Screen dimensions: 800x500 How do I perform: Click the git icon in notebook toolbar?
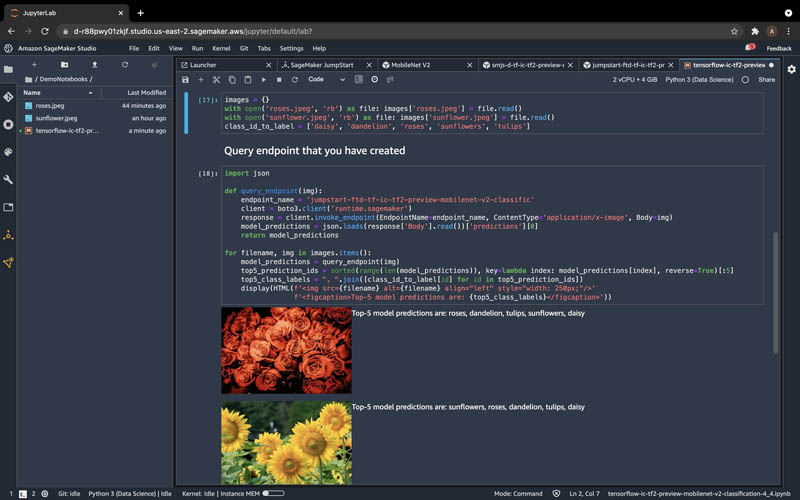pyautogui.click(x=390, y=79)
